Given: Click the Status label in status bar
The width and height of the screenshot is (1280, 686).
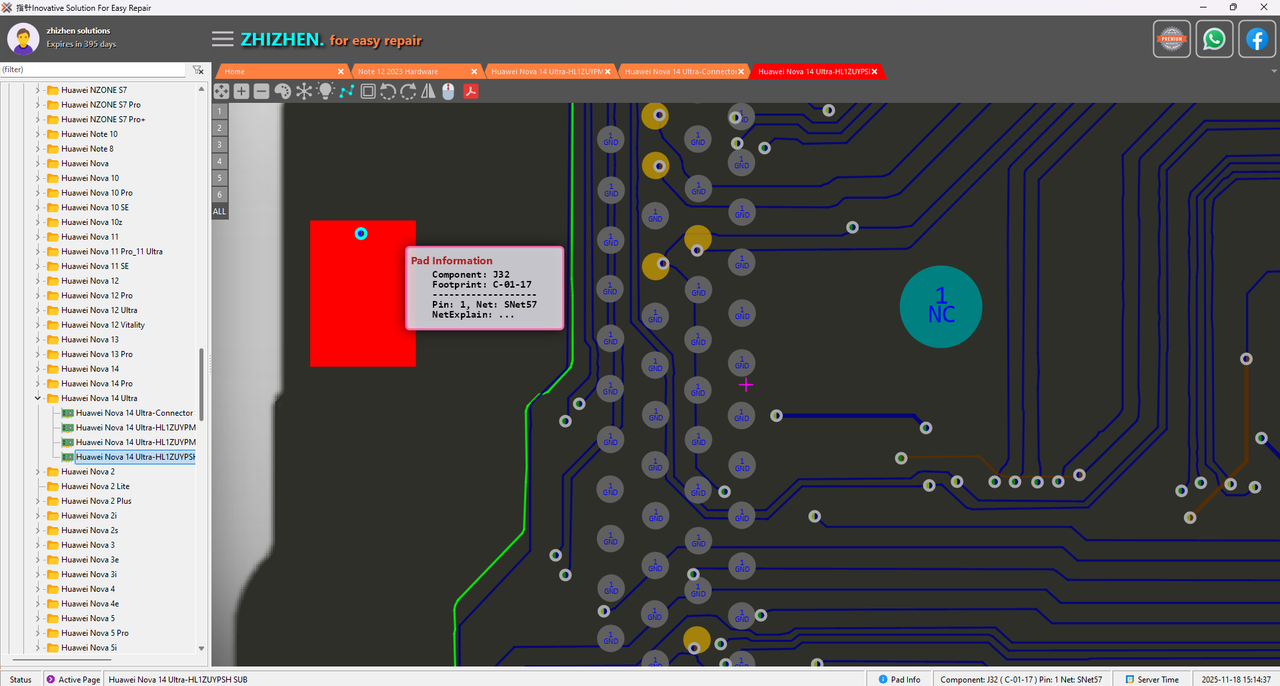Looking at the screenshot, I should click(20, 679).
